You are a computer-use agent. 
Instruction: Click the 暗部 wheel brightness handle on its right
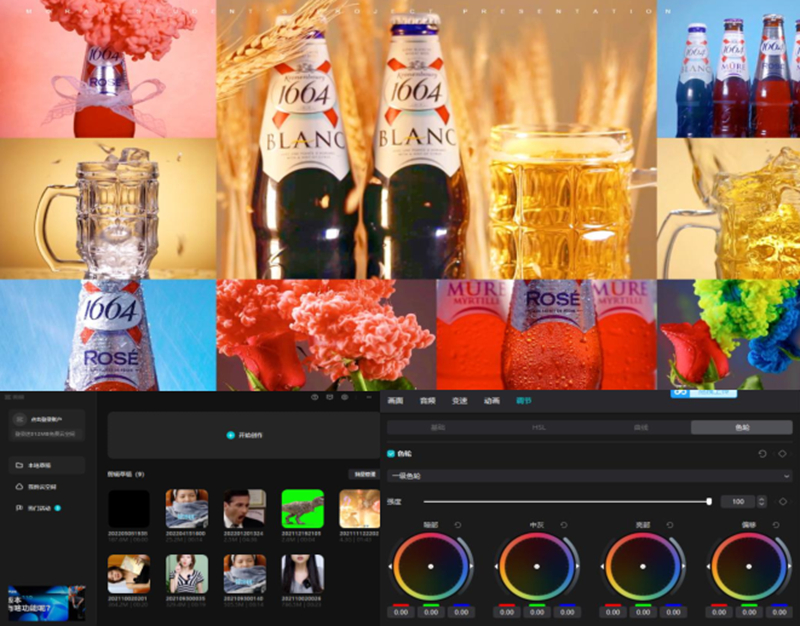472,566
